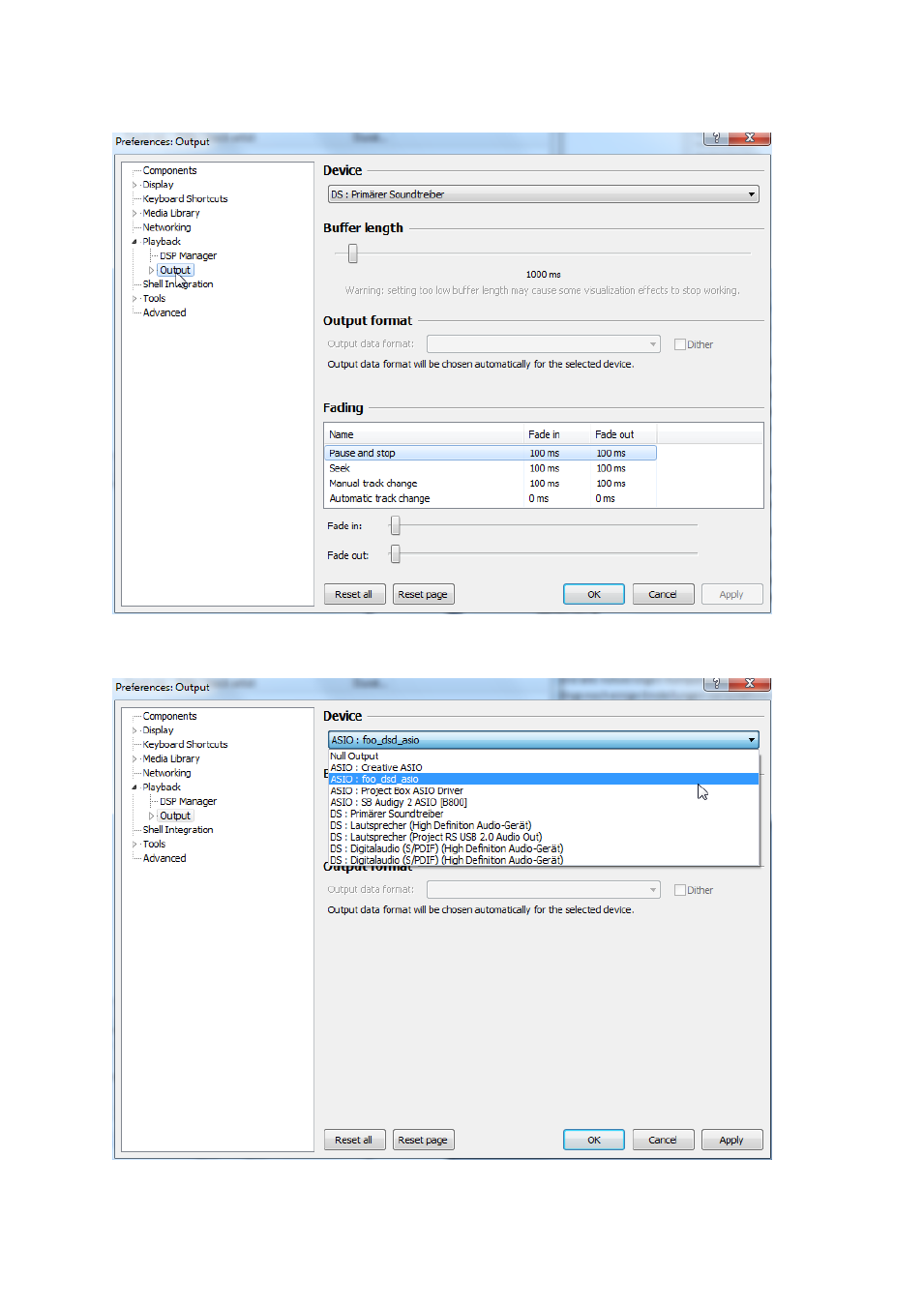
Task: Click OK in upper Preferences window
Action: (594, 594)
